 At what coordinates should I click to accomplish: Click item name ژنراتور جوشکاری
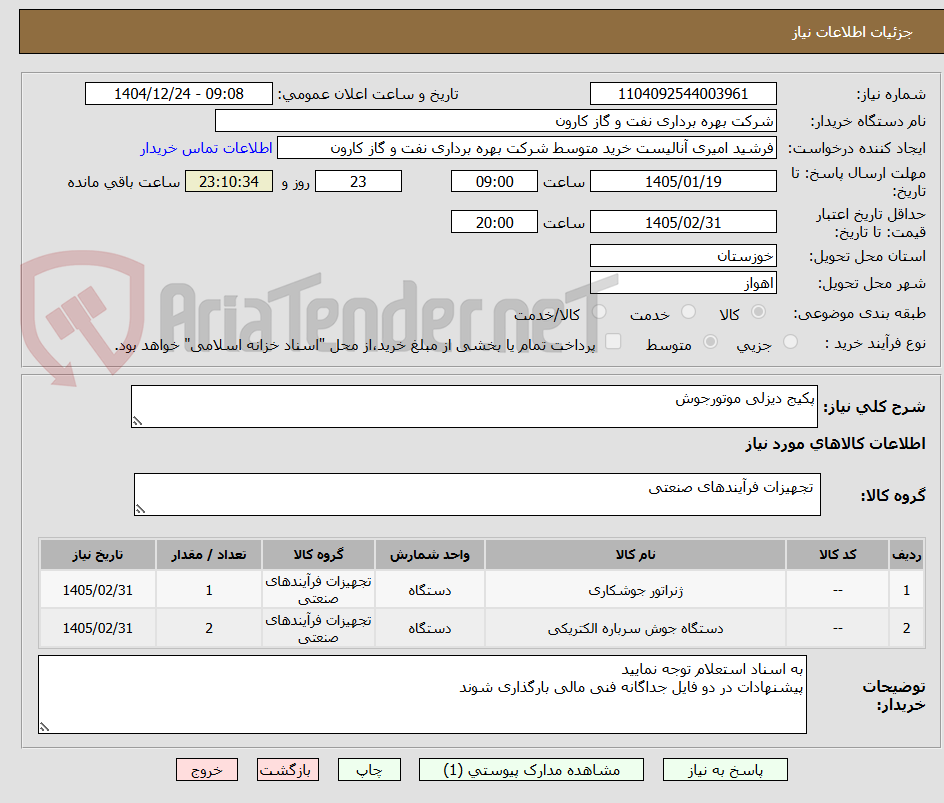pos(636,591)
